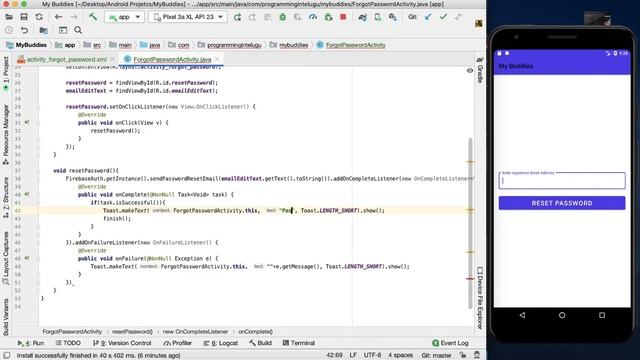Navigate back with the left arrow

pos(58,17)
